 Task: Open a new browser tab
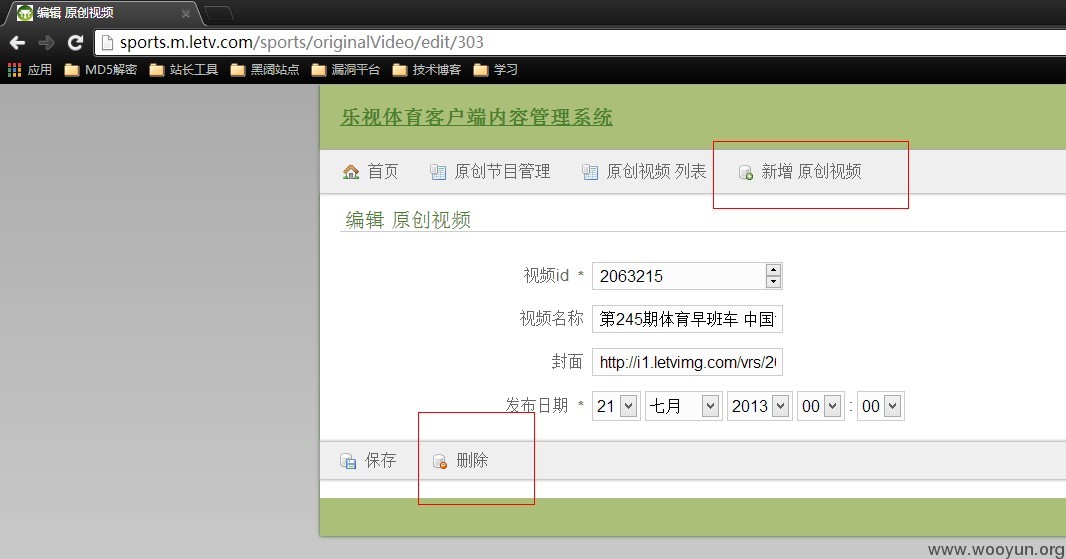[218, 13]
